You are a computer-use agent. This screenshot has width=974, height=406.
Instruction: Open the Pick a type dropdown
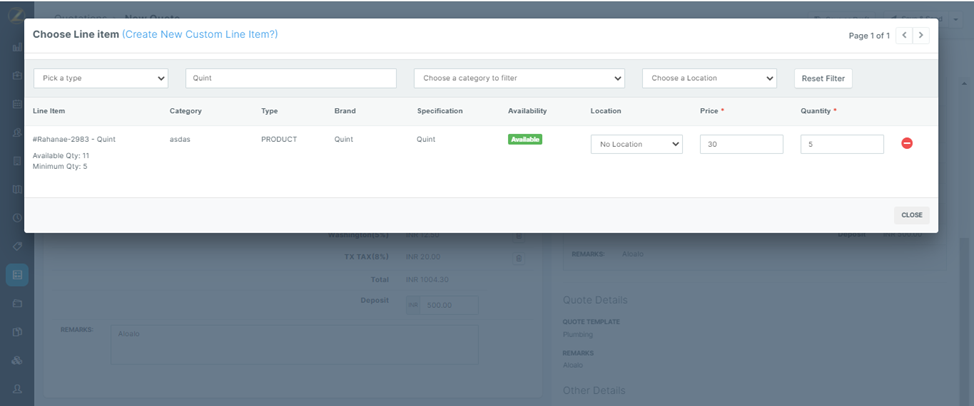click(x=101, y=78)
